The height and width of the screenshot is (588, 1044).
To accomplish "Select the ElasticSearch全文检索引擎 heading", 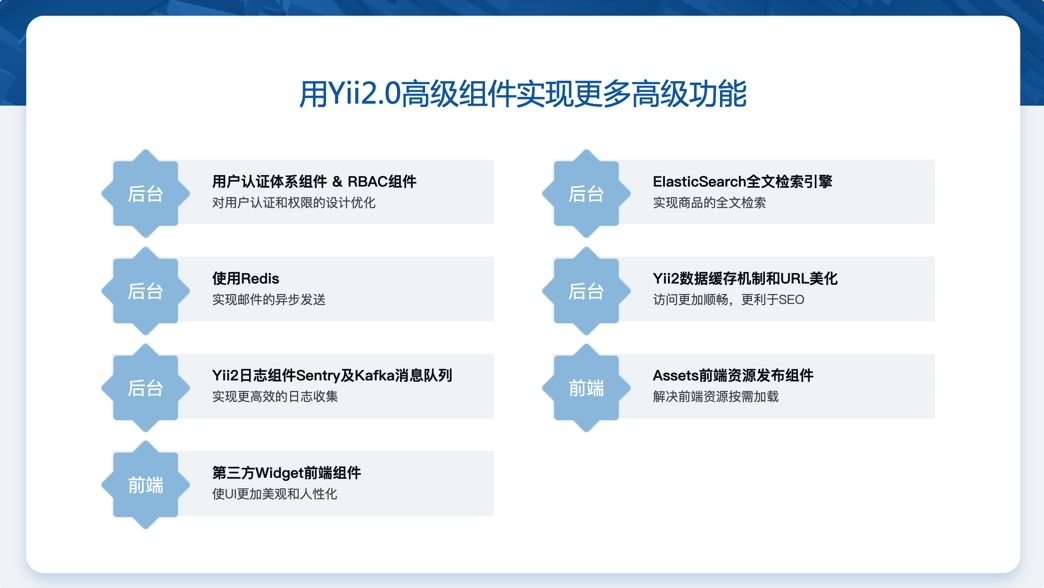I will (742, 181).
